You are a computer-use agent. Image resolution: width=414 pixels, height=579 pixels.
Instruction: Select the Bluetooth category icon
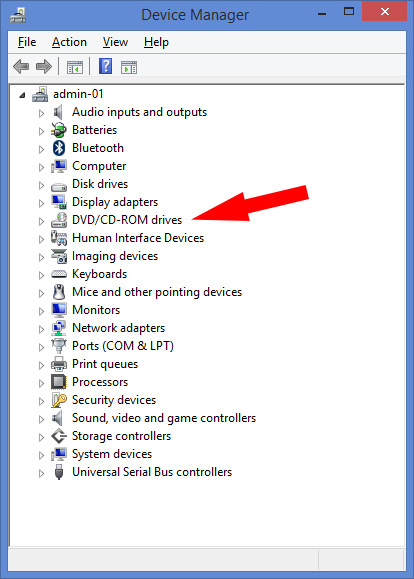click(59, 148)
